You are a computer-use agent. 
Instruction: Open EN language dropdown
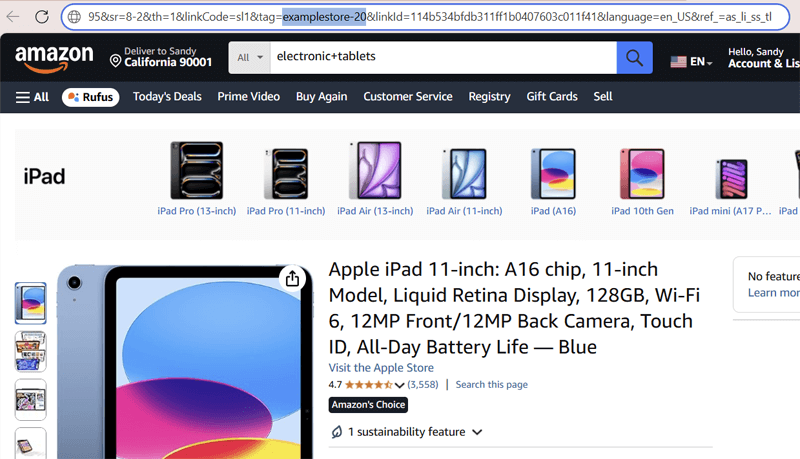[x=700, y=62]
